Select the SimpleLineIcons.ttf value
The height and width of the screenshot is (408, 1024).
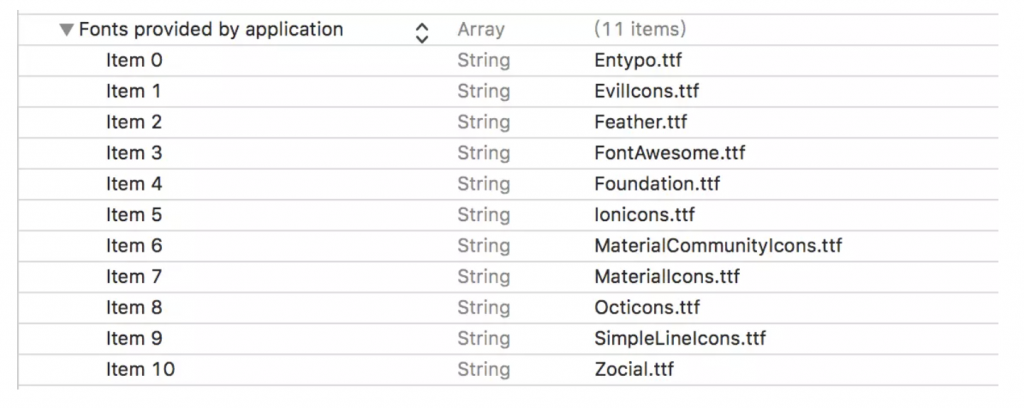point(680,339)
